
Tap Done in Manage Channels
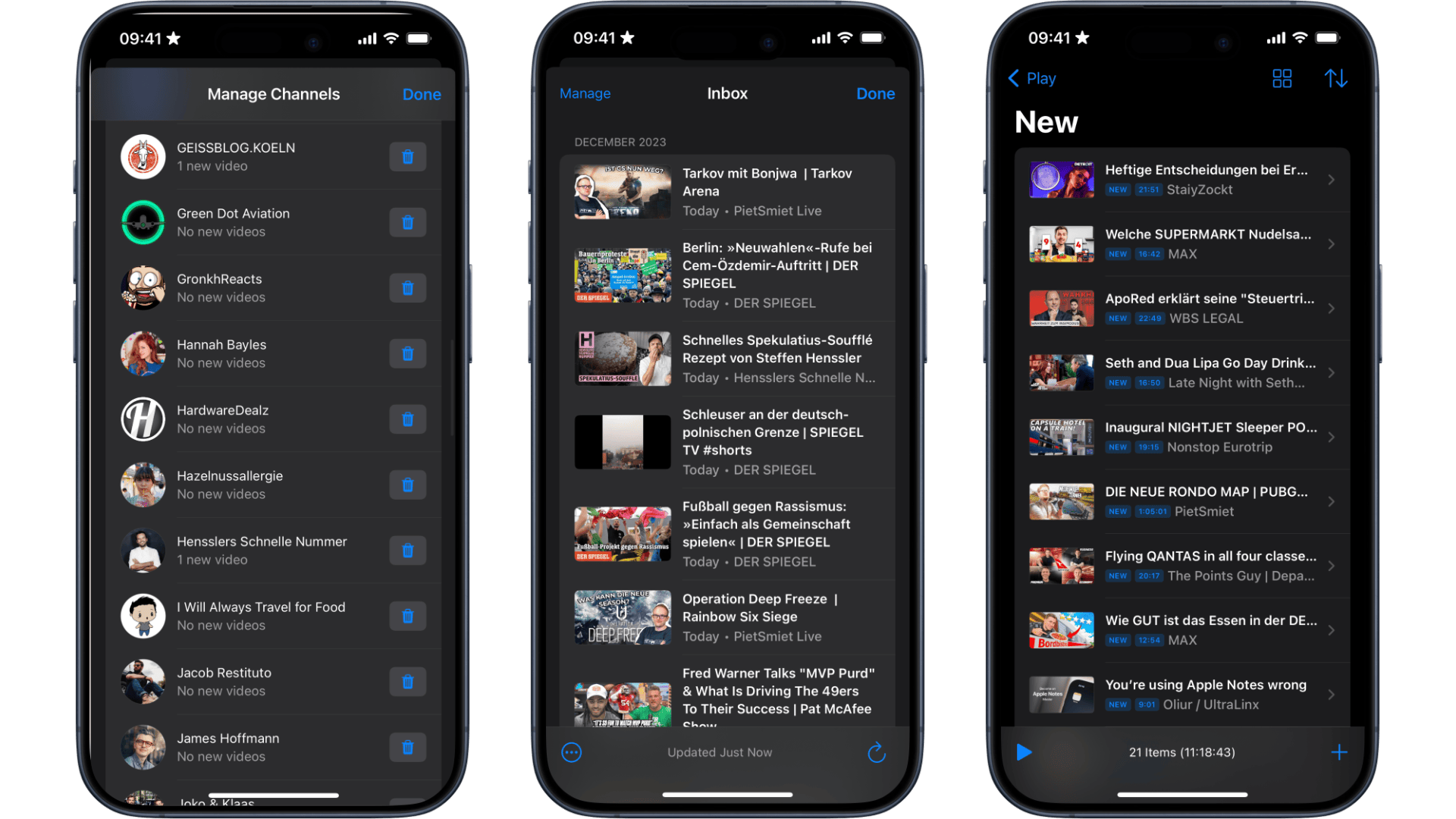tap(421, 94)
